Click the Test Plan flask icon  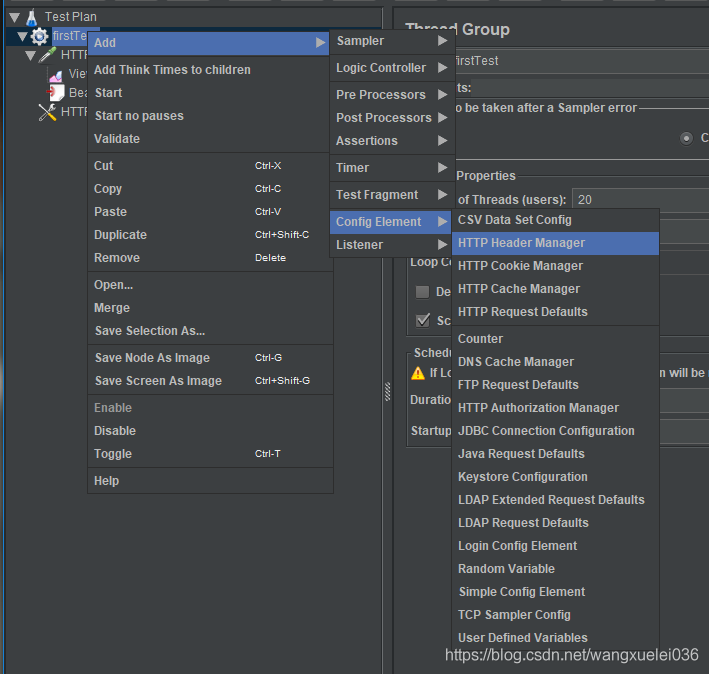(x=31, y=16)
